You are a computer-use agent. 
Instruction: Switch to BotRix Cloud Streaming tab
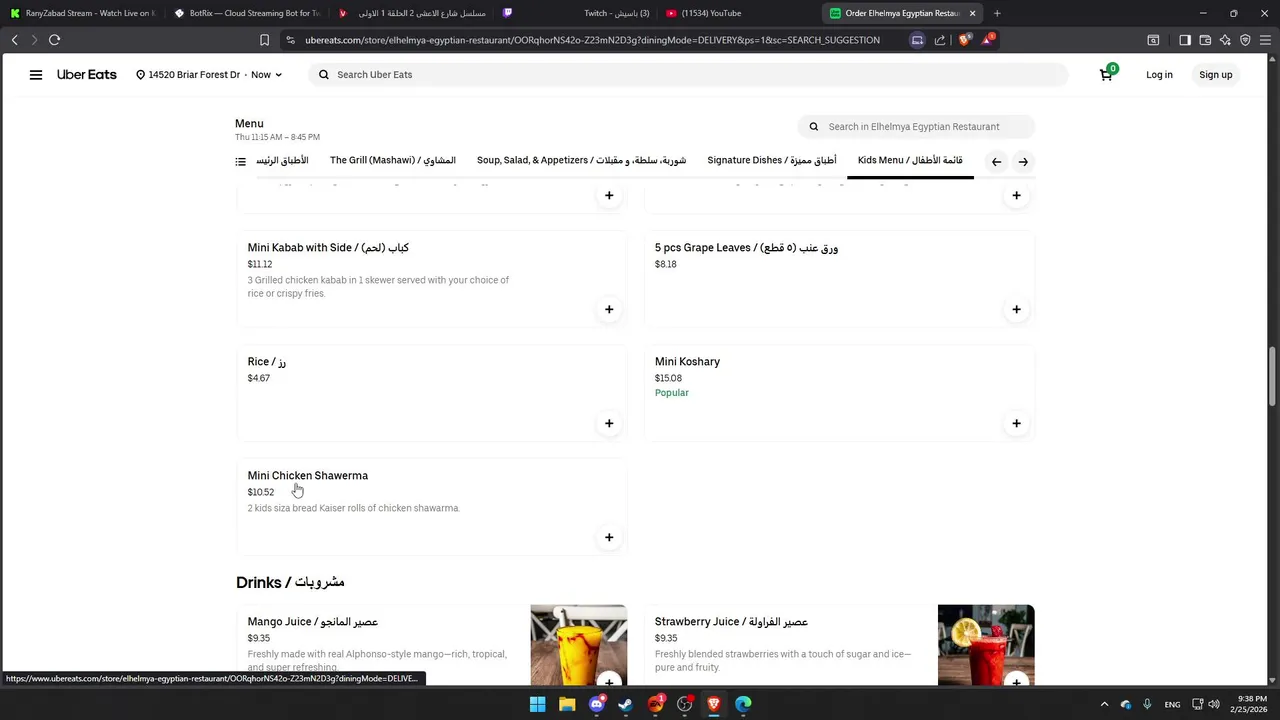[x=246, y=13]
